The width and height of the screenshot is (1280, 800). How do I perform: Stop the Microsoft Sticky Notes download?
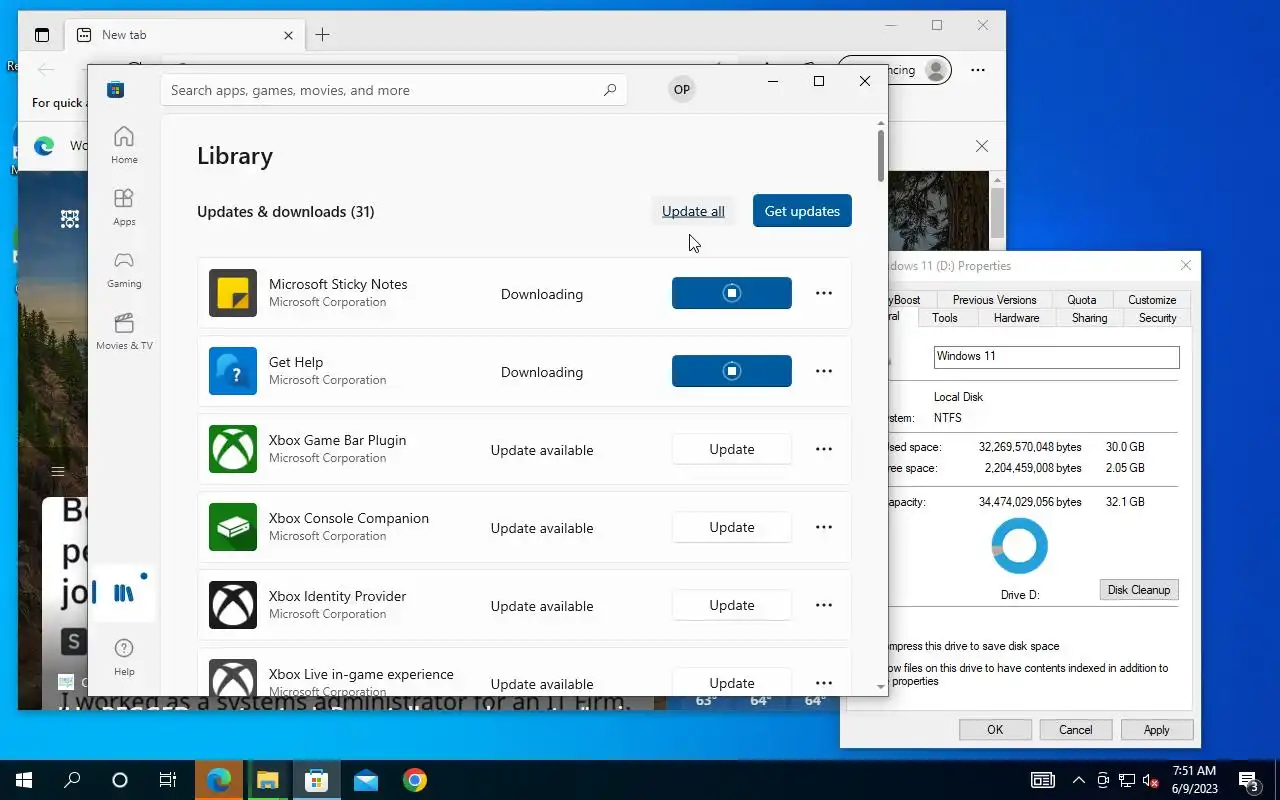click(732, 293)
